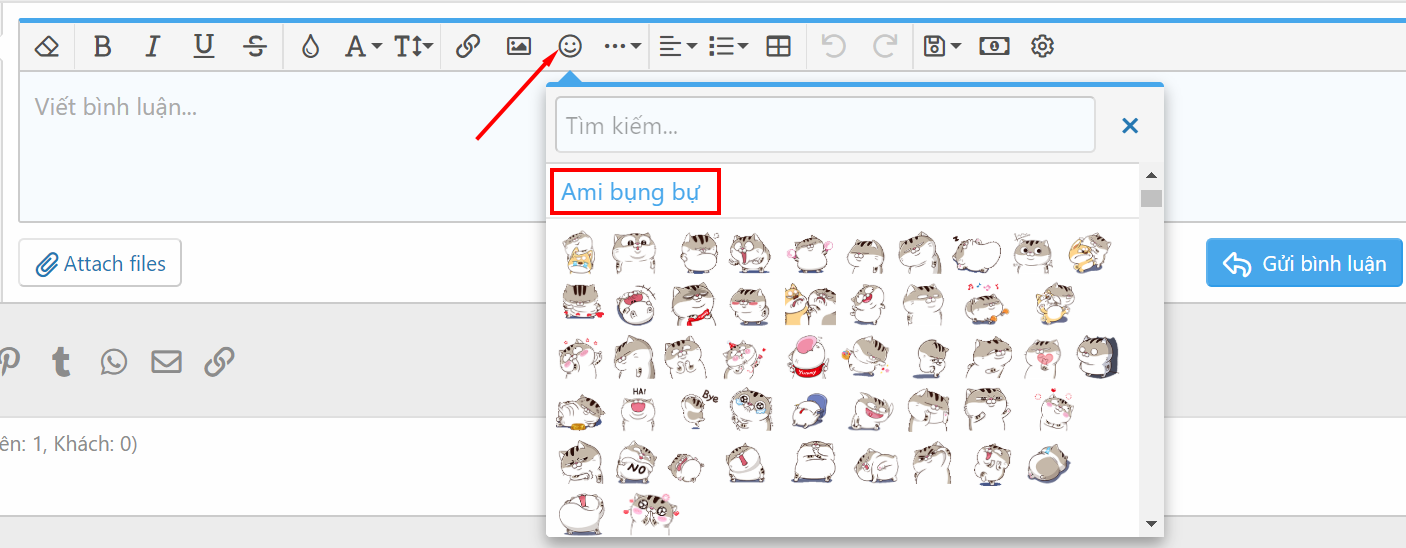
Task: Click the insert image icon
Action: (518, 46)
